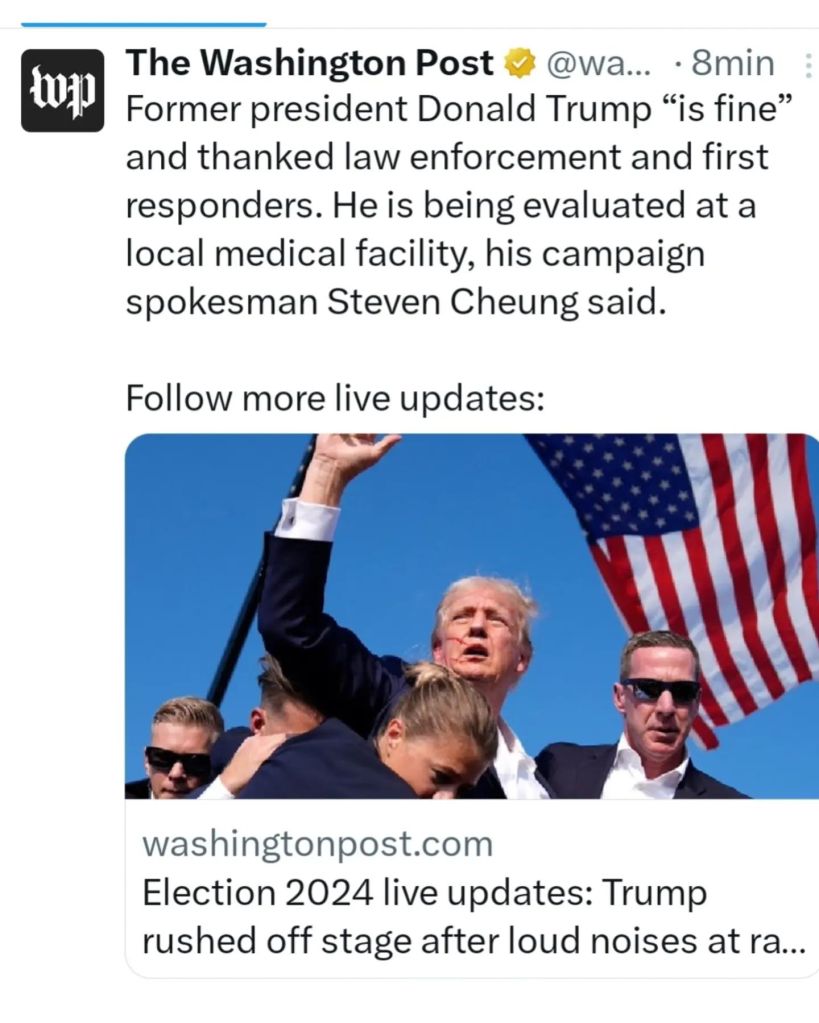Viewport: 819px width, 1023px height.
Task: Click the gold verified badge
Action: tap(519, 64)
